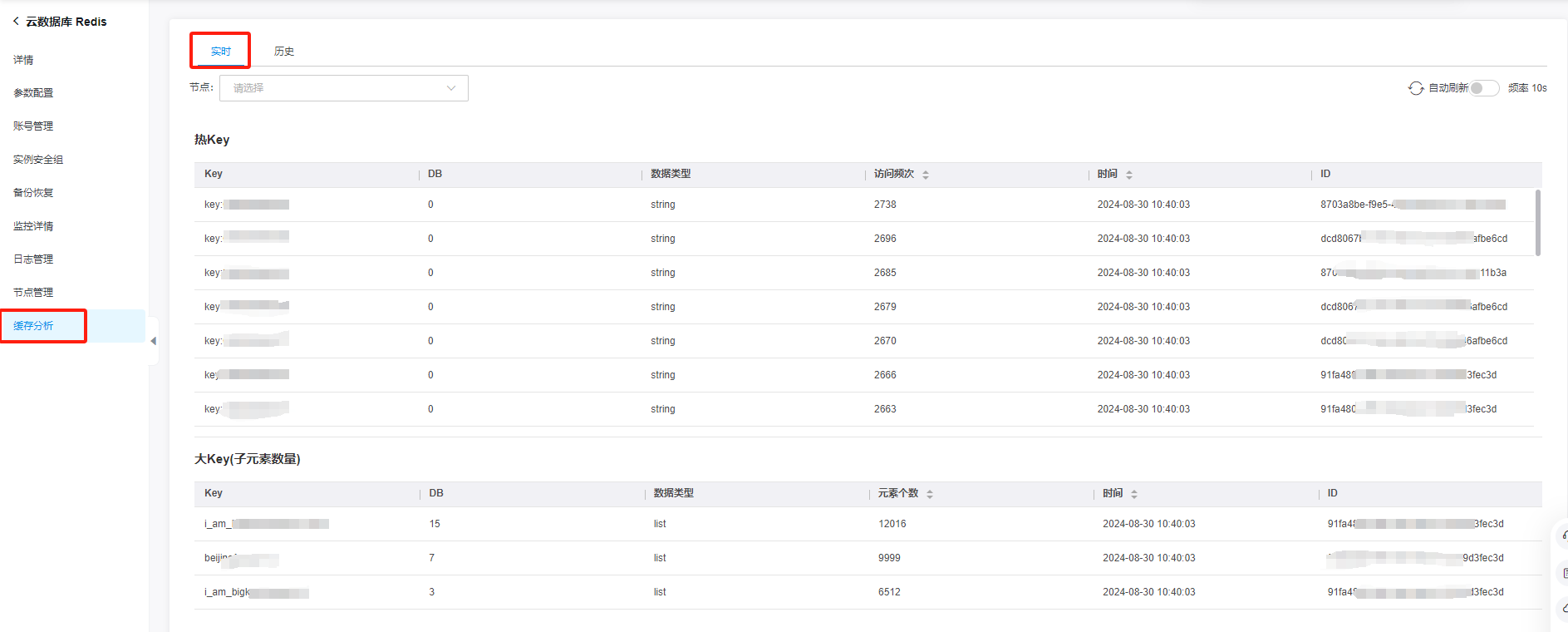Screen dimensions: 1568x632
Task: Sort hot keys by 访问频次 sort icon
Action: (926, 175)
